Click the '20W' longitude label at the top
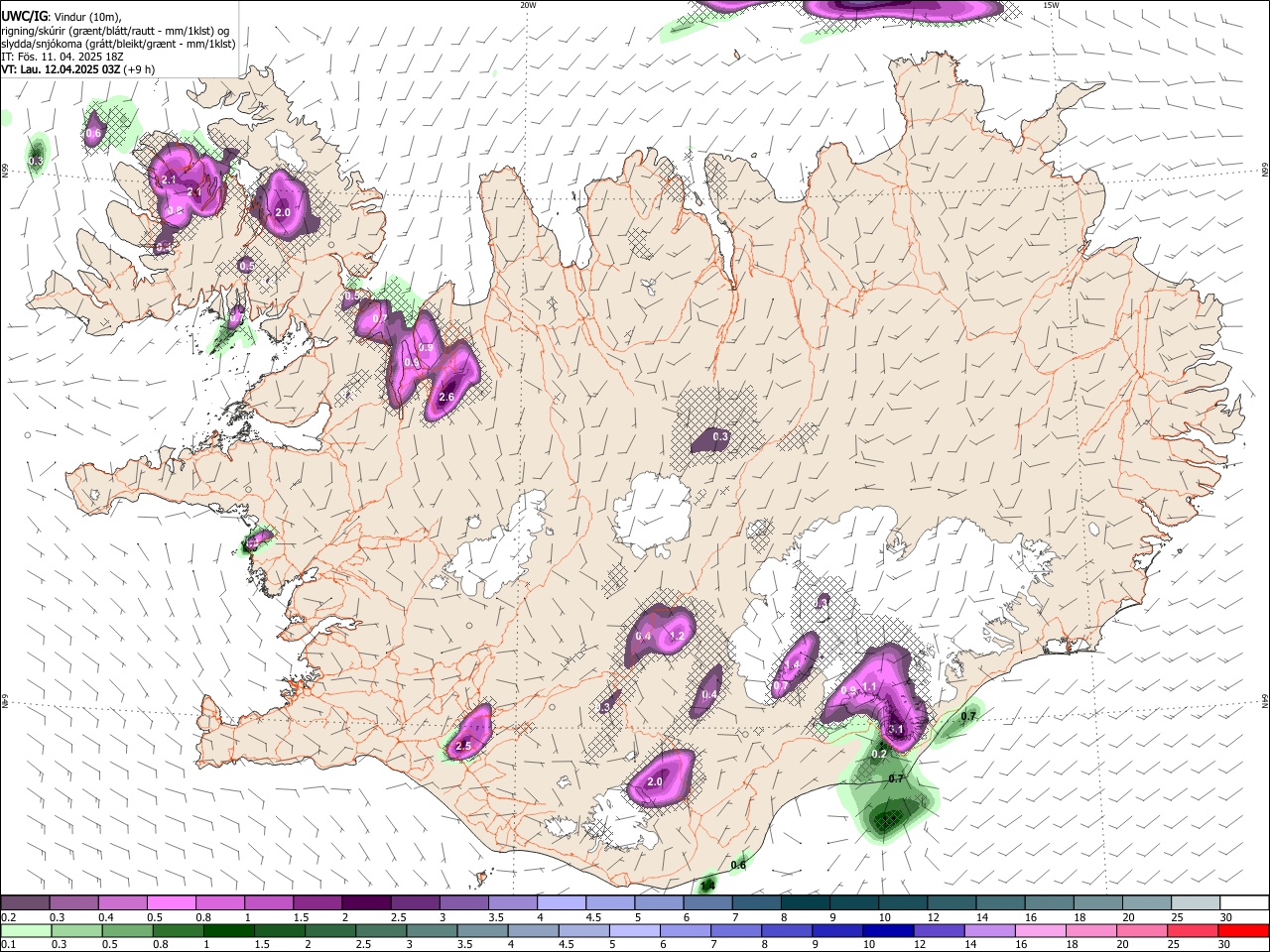The width and height of the screenshot is (1270, 952). click(x=528, y=4)
